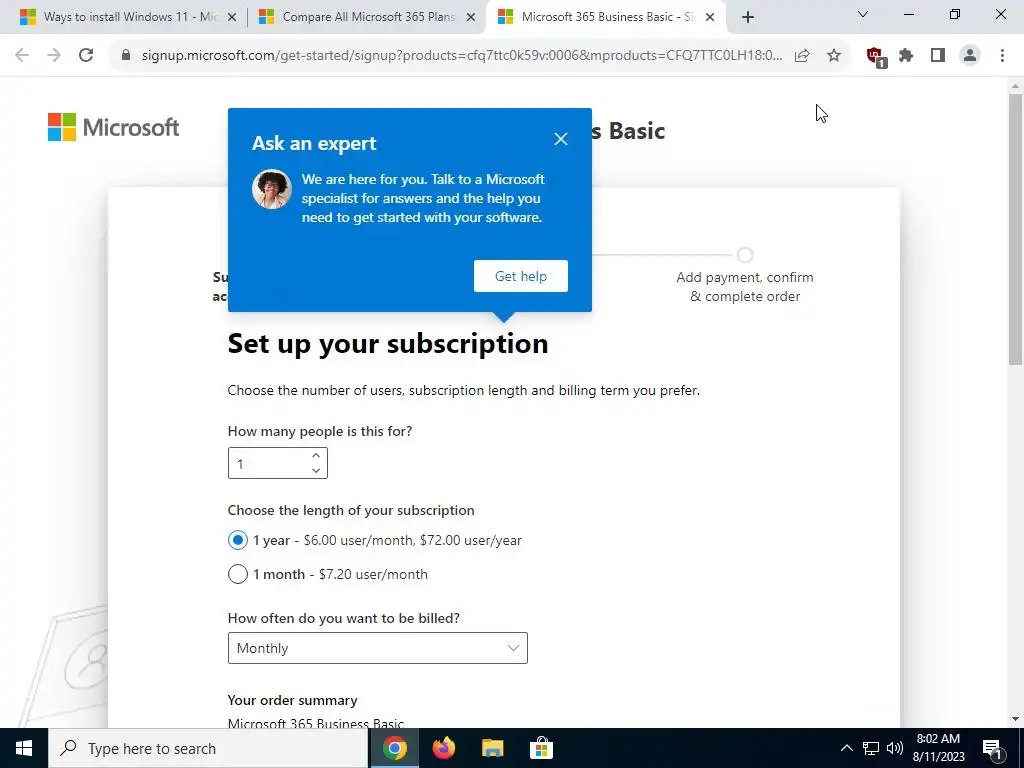The image size is (1024, 768).
Task: Launch Firefox from the taskbar
Action: coord(443,748)
